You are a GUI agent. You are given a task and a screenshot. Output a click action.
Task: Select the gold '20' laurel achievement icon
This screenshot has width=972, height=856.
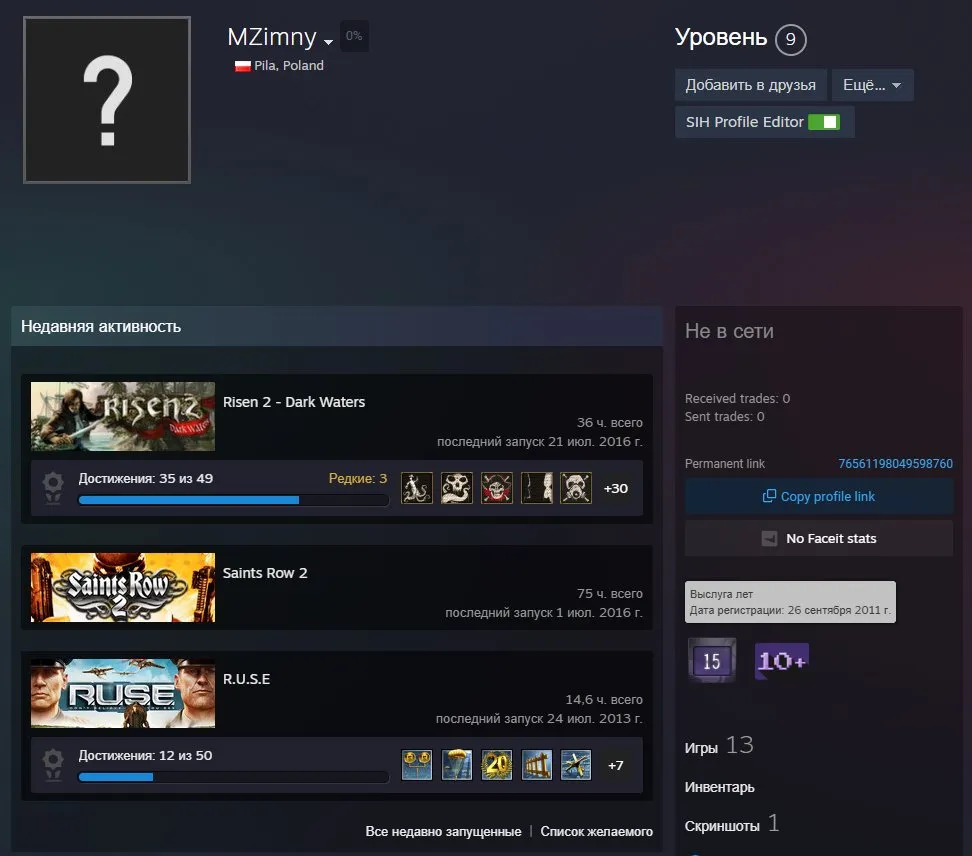[497, 765]
